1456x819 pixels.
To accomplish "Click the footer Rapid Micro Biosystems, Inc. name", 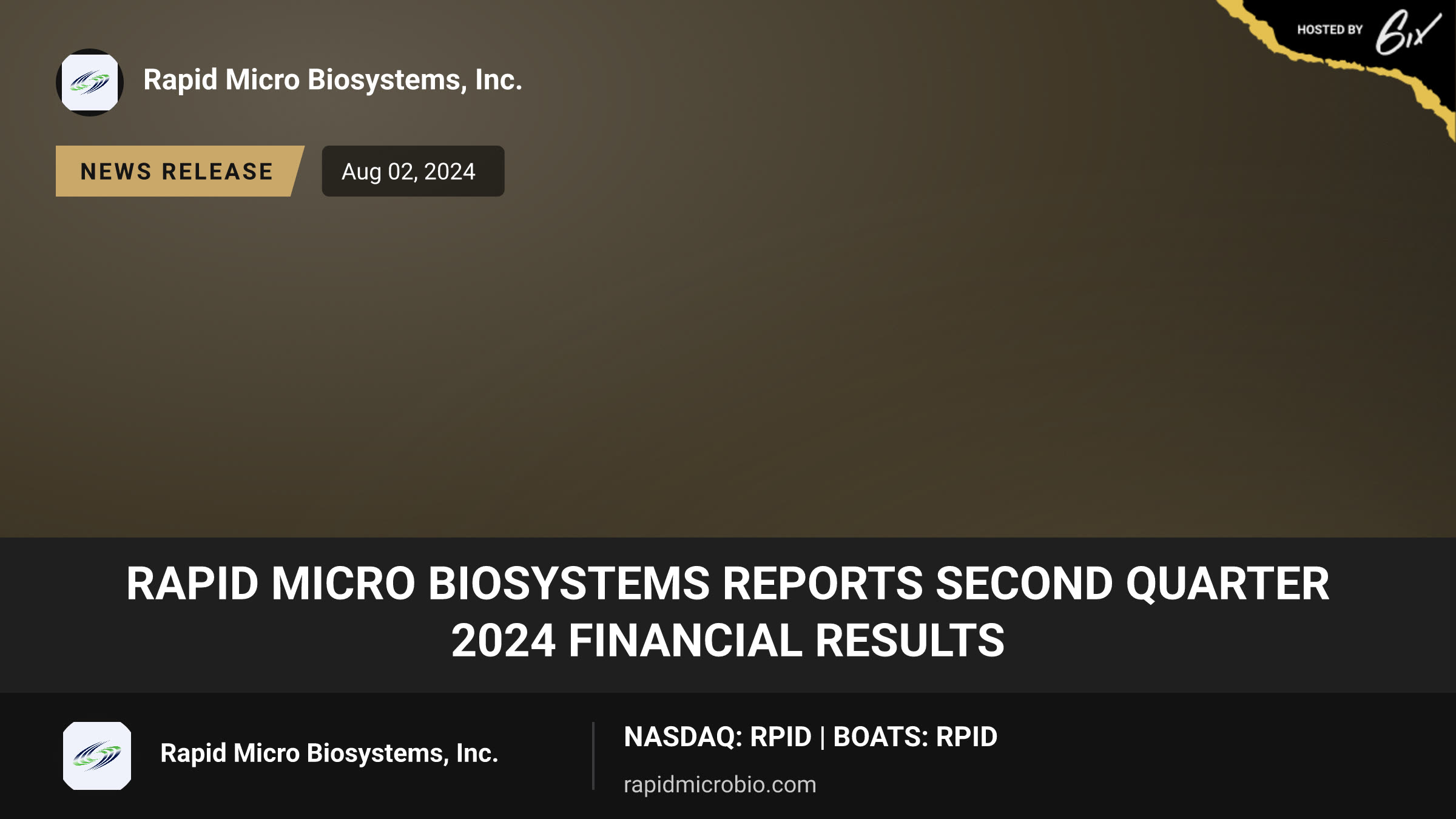I will (329, 753).
